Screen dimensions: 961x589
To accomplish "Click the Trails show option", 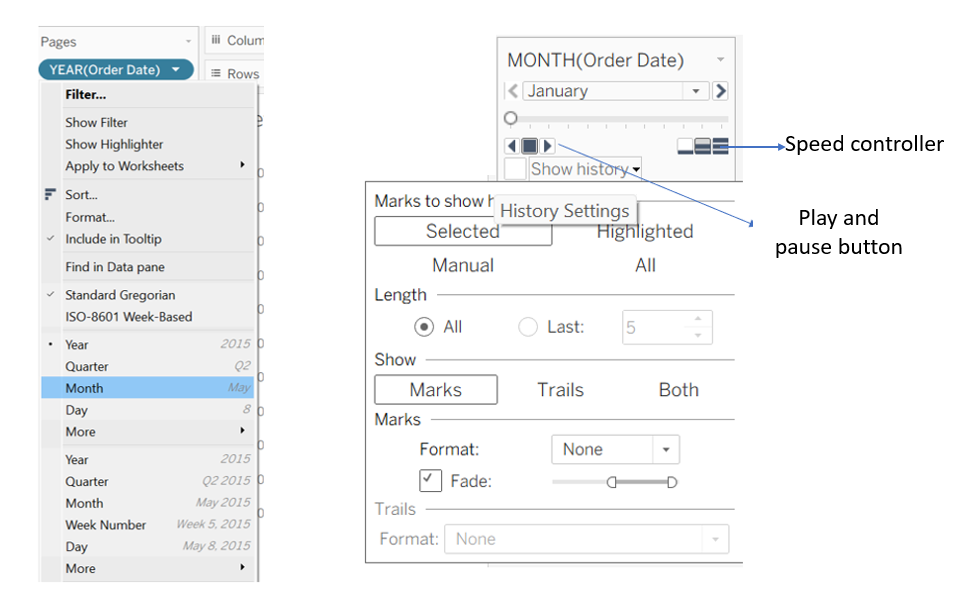I will coord(560,390).
